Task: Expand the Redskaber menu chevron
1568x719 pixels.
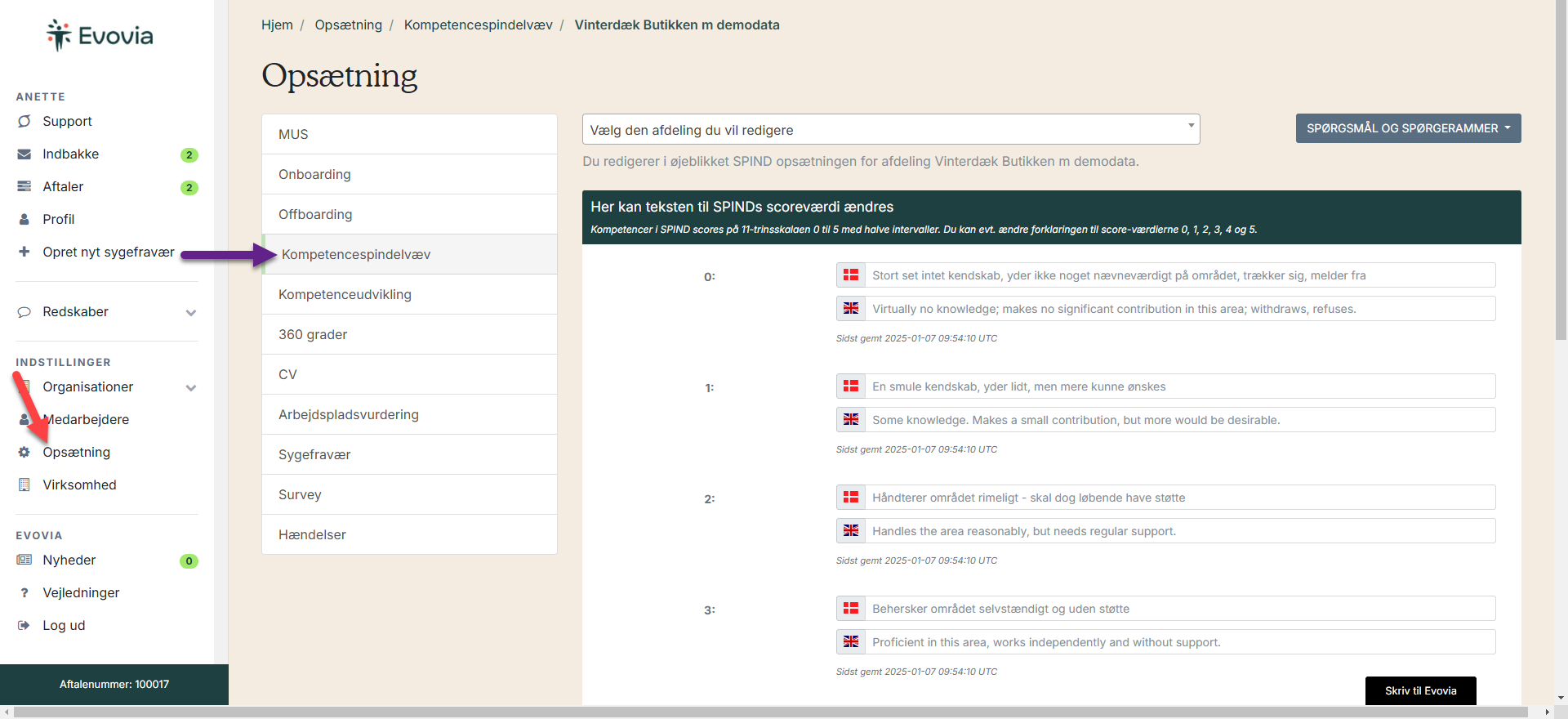Action: pos(191,312)
